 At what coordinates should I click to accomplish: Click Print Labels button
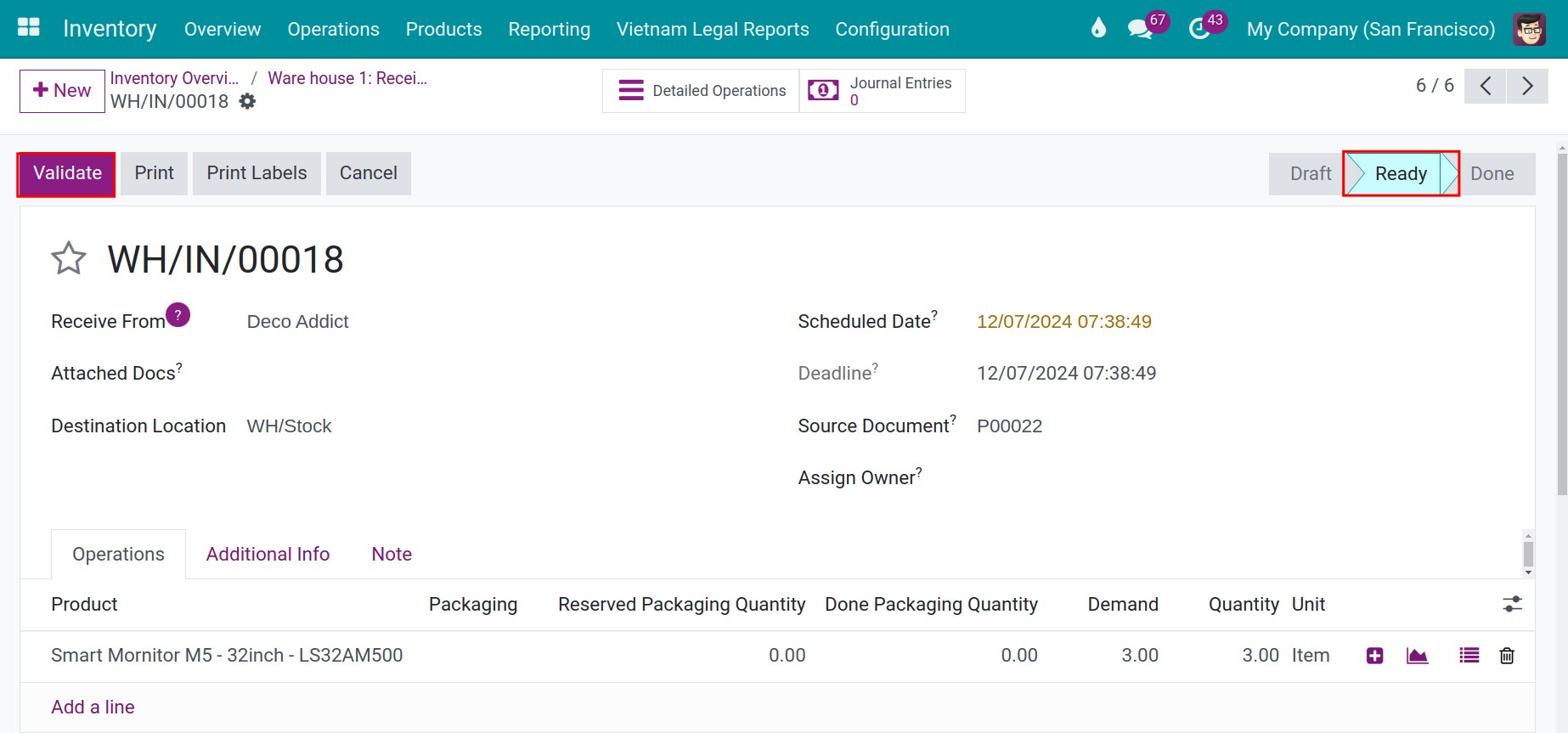[x=257, y=173]
